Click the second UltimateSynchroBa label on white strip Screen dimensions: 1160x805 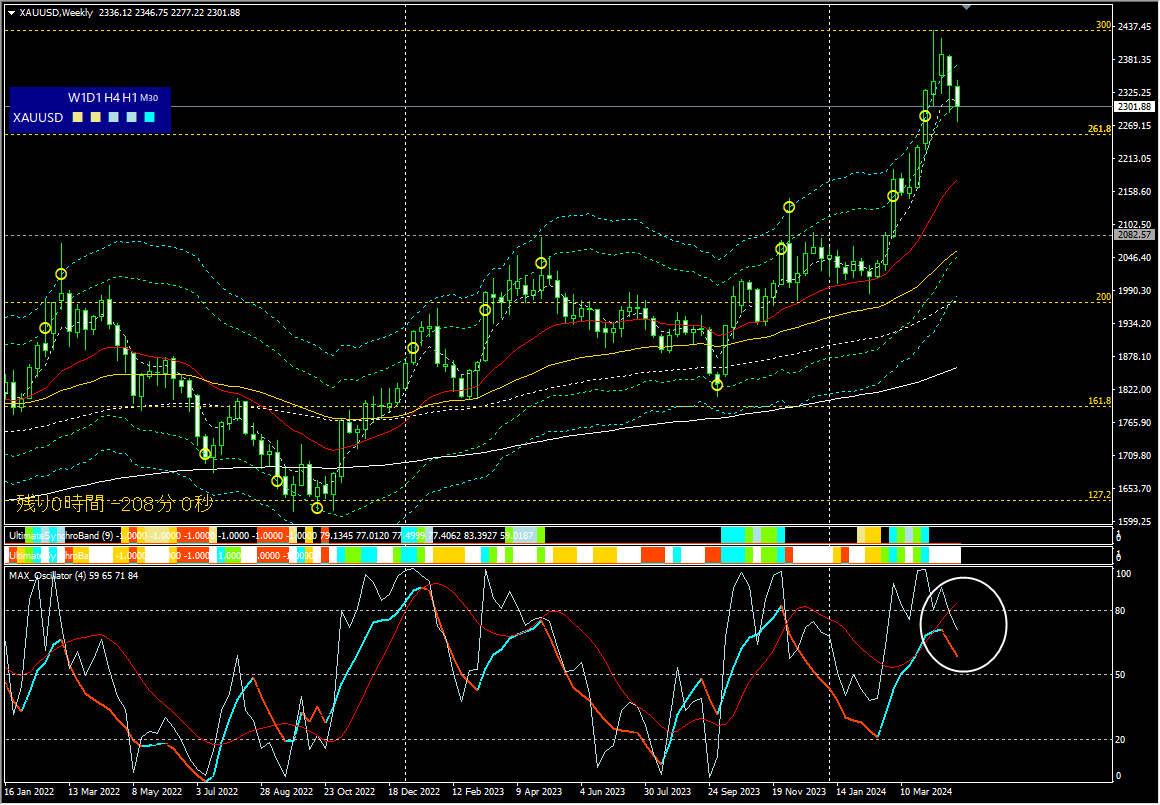pos(49,556)
